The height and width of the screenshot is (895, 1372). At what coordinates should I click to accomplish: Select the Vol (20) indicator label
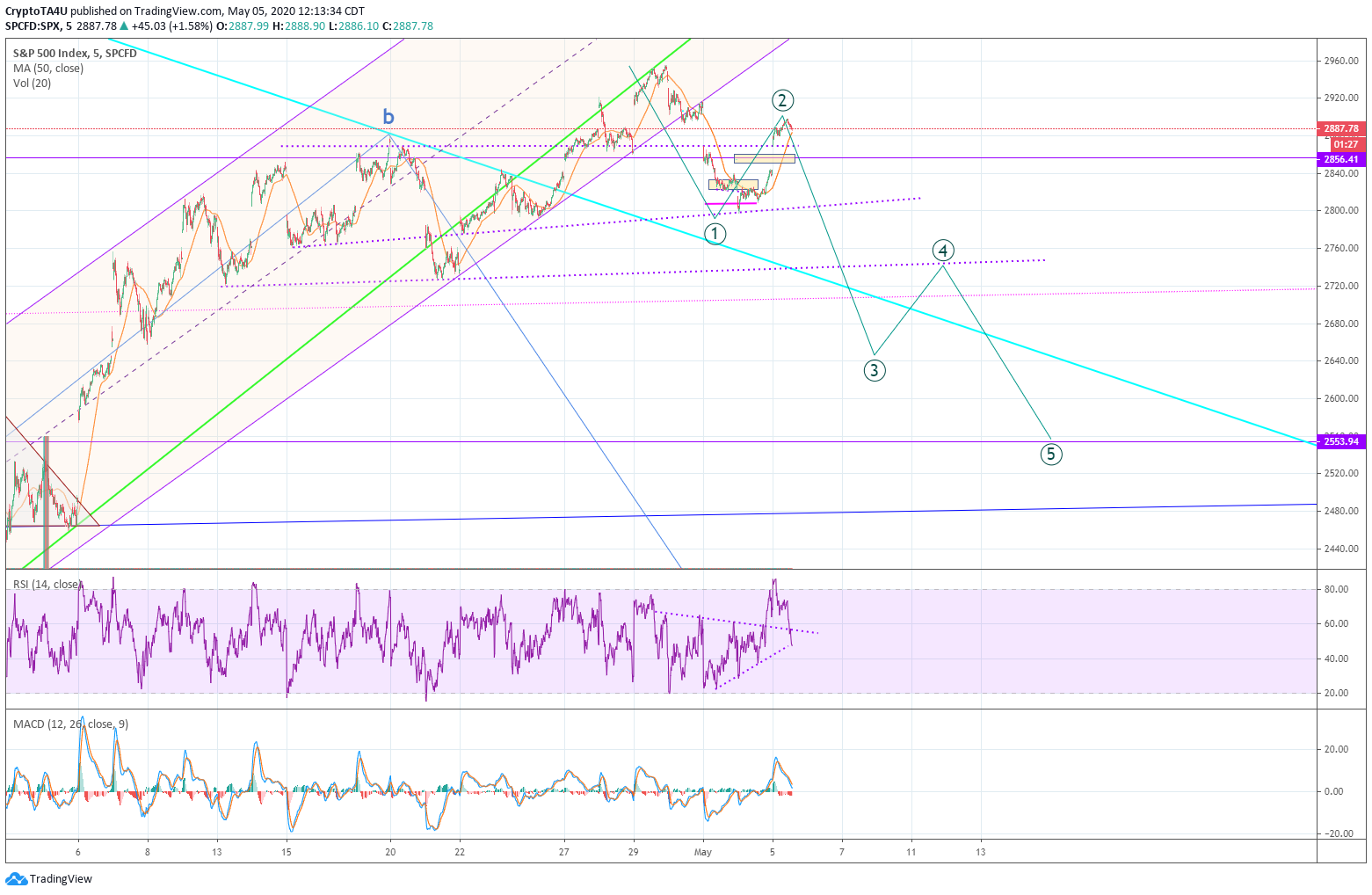point(32,84)
